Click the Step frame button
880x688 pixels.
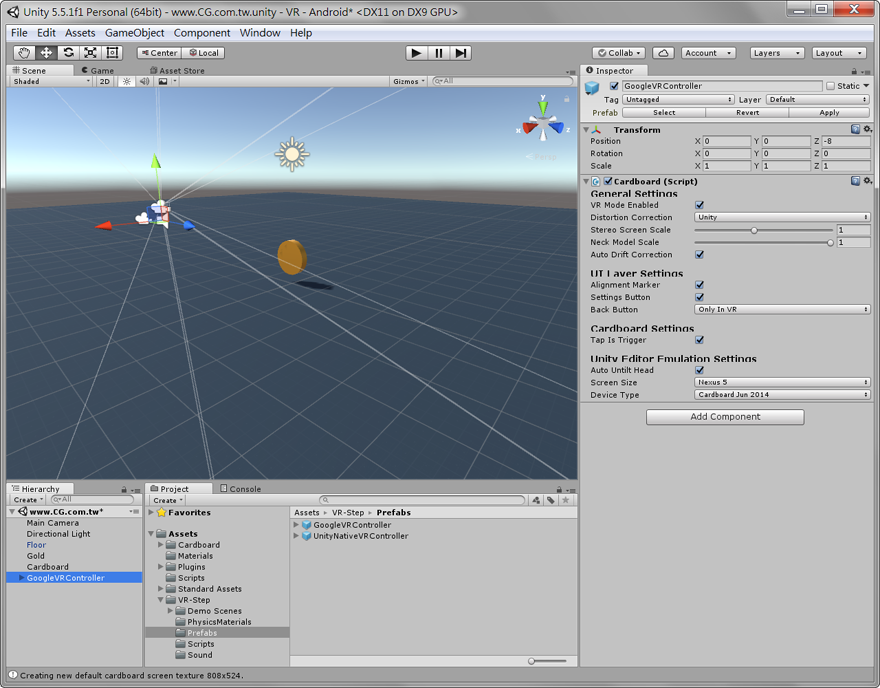[460, 53]
